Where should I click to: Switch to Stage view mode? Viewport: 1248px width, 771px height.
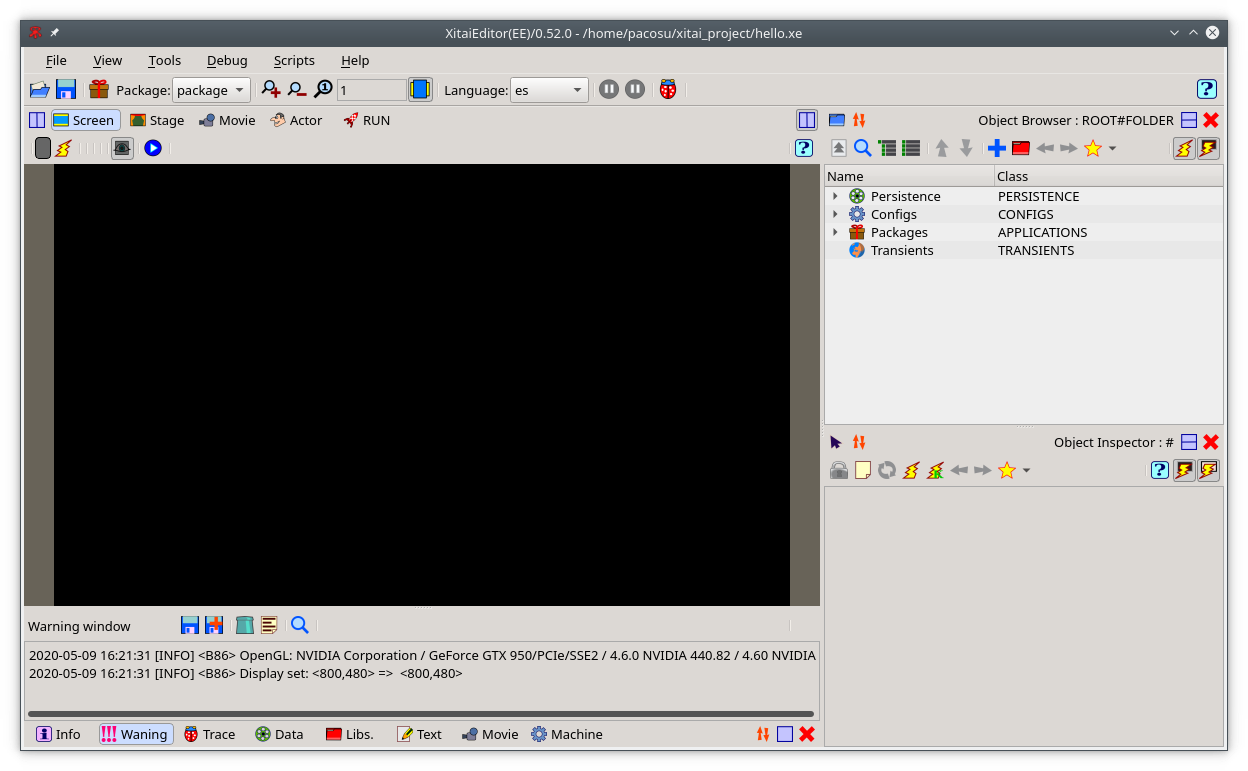(x=157, y=120)
